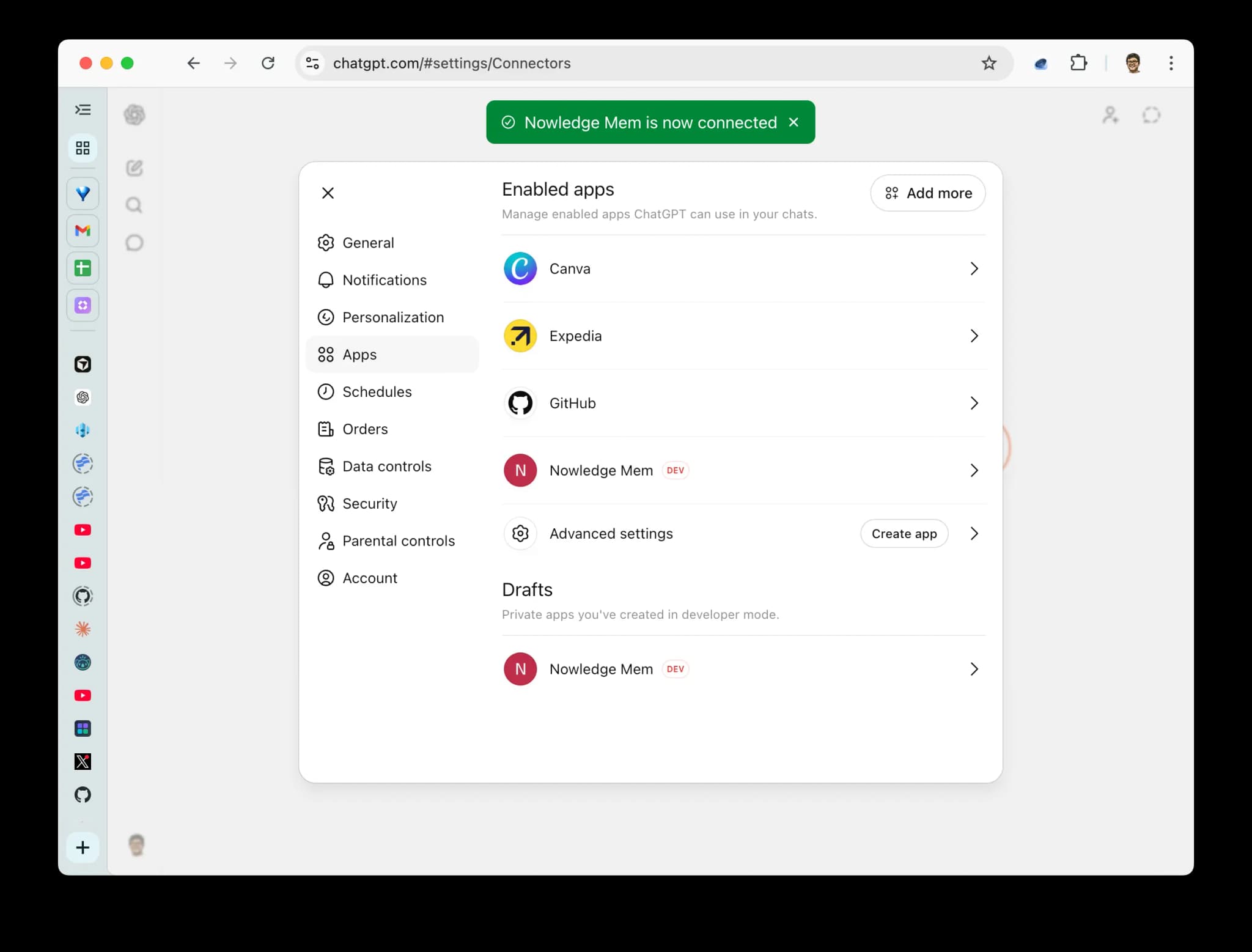Click the add-person icon in ChatGPT header
Screen dimensions: 1252x952
click(1110, 115)
